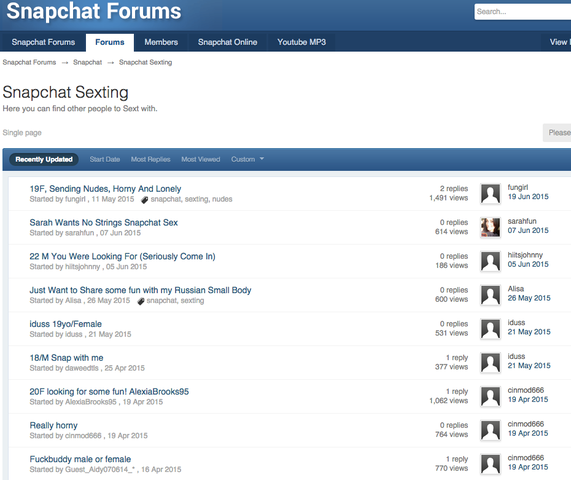The image size is (571, 480).
Task: Open sarahfun last-poster profile link
Action: click(522, 221)
